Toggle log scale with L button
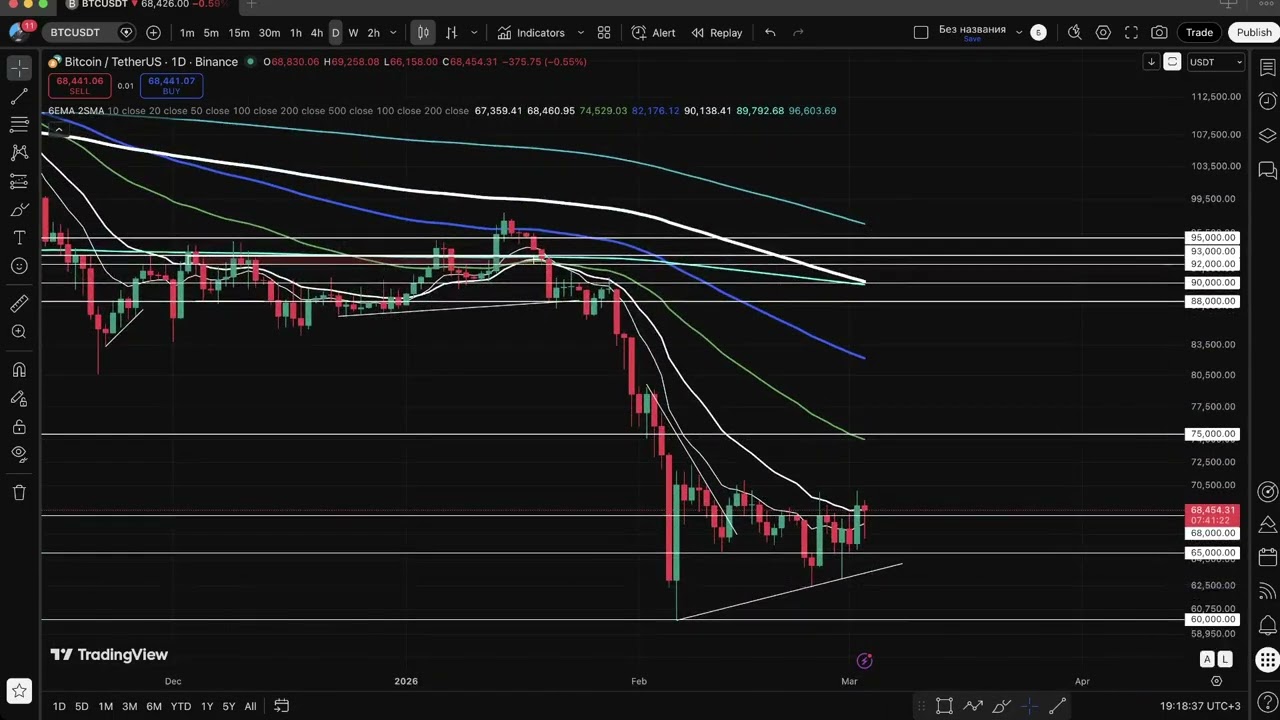Image resolution: width=1280 pixels, height=720 pixels. tap(1225, 659)
